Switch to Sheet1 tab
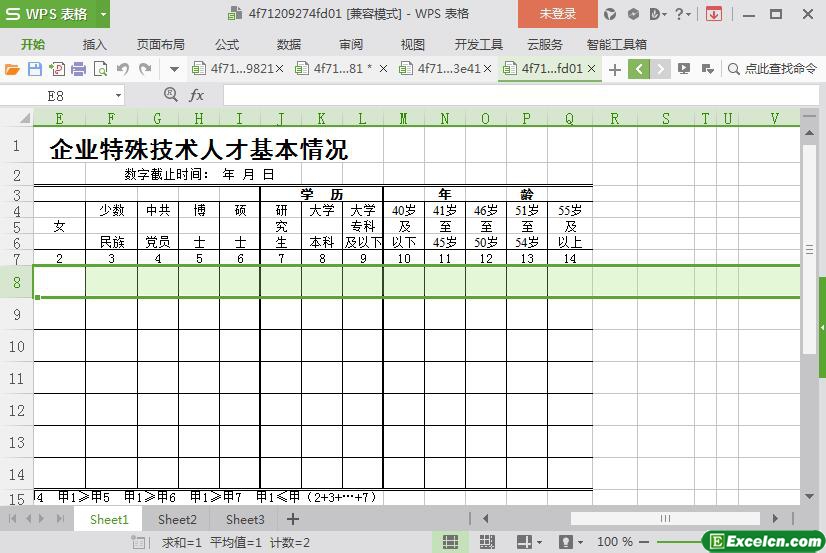Screen dimensions: 826x553 (109, 519)
